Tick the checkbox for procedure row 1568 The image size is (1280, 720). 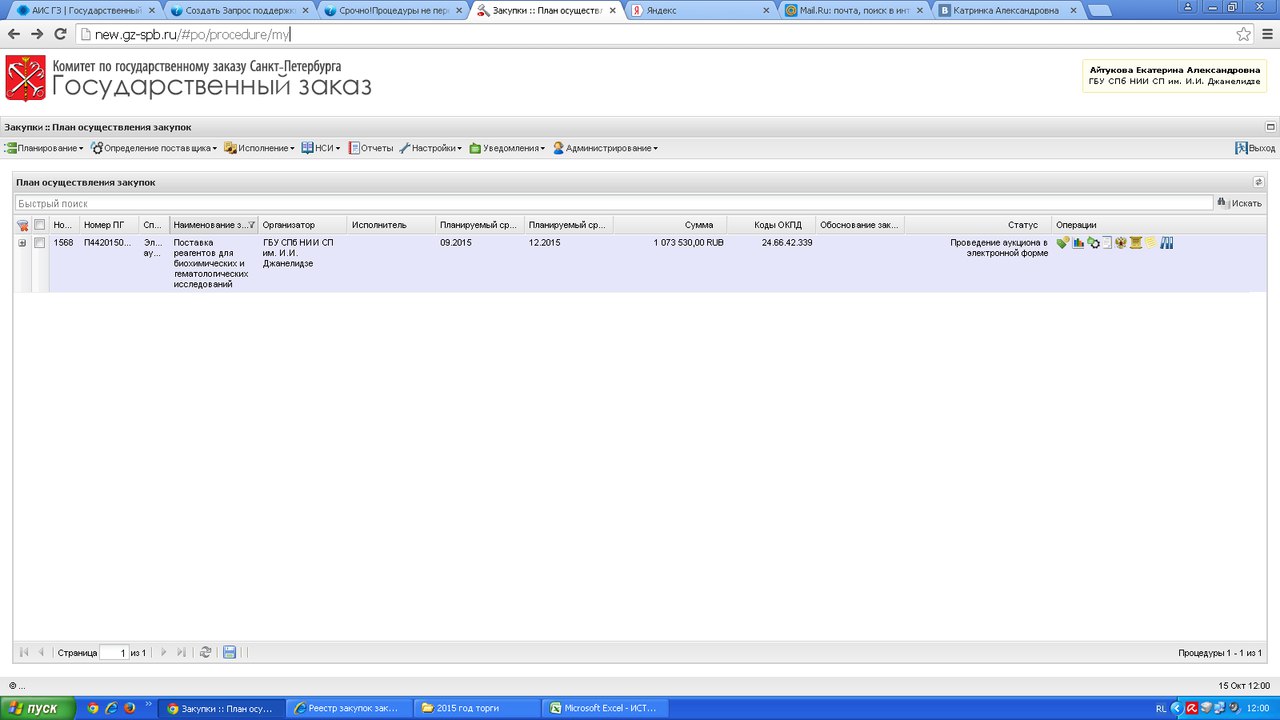point(40,243)
